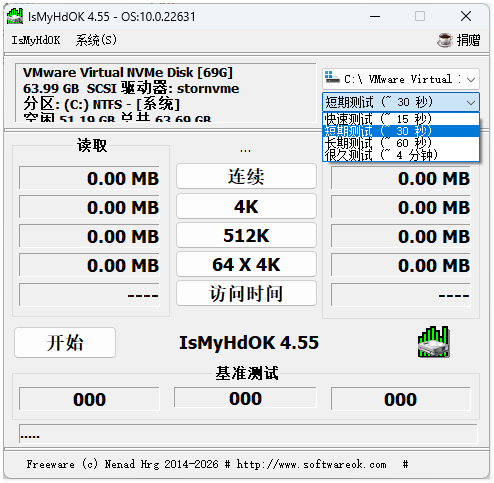Image resolution: width=494 pixels, height=483 pixels.
Task: Click the 捐赠 donate menu item
Action: (468, 40)
